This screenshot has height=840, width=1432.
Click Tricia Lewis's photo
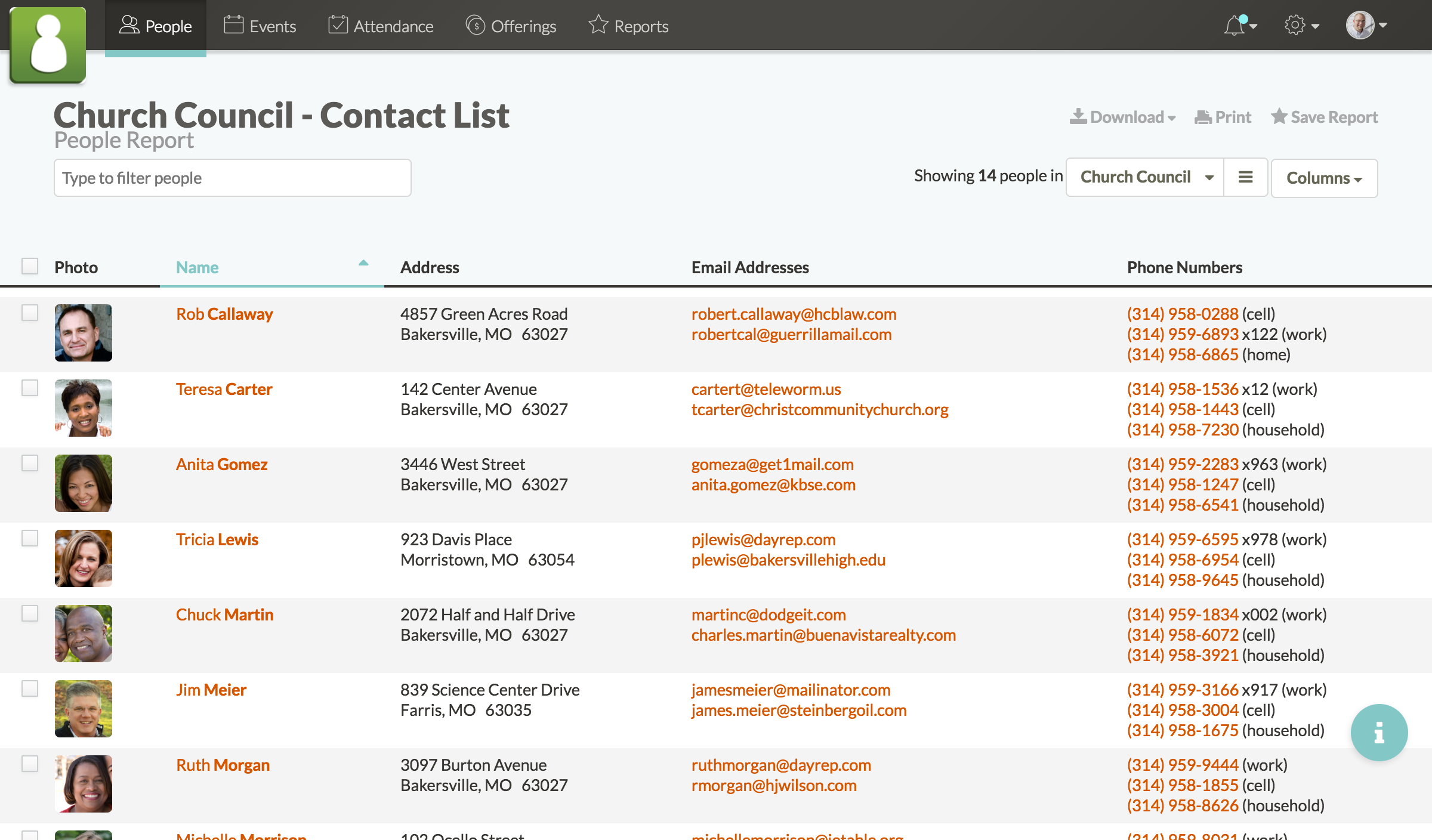point(84,558)
